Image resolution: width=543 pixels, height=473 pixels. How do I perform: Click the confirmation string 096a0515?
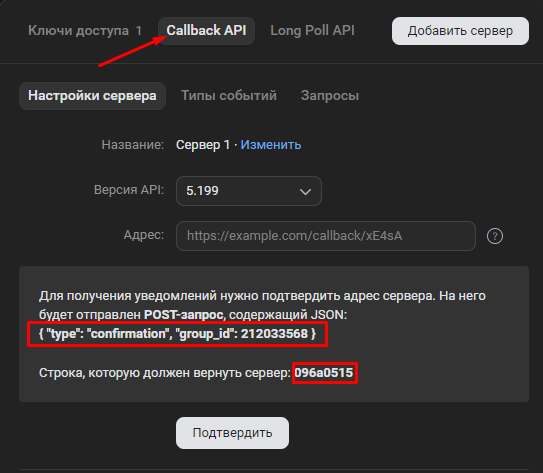point(324,373)
